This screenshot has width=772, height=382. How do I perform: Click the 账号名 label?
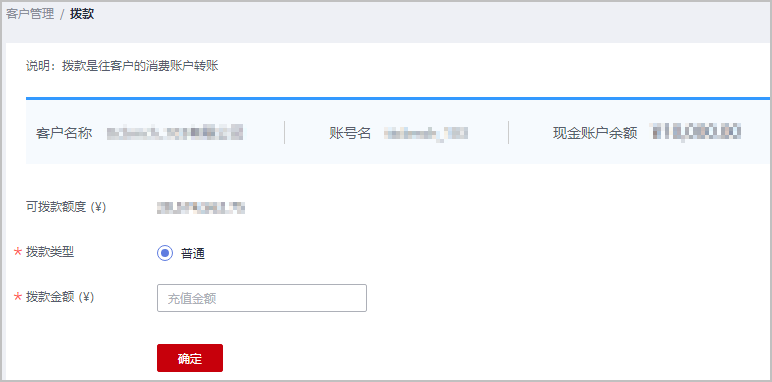(350, 133)
